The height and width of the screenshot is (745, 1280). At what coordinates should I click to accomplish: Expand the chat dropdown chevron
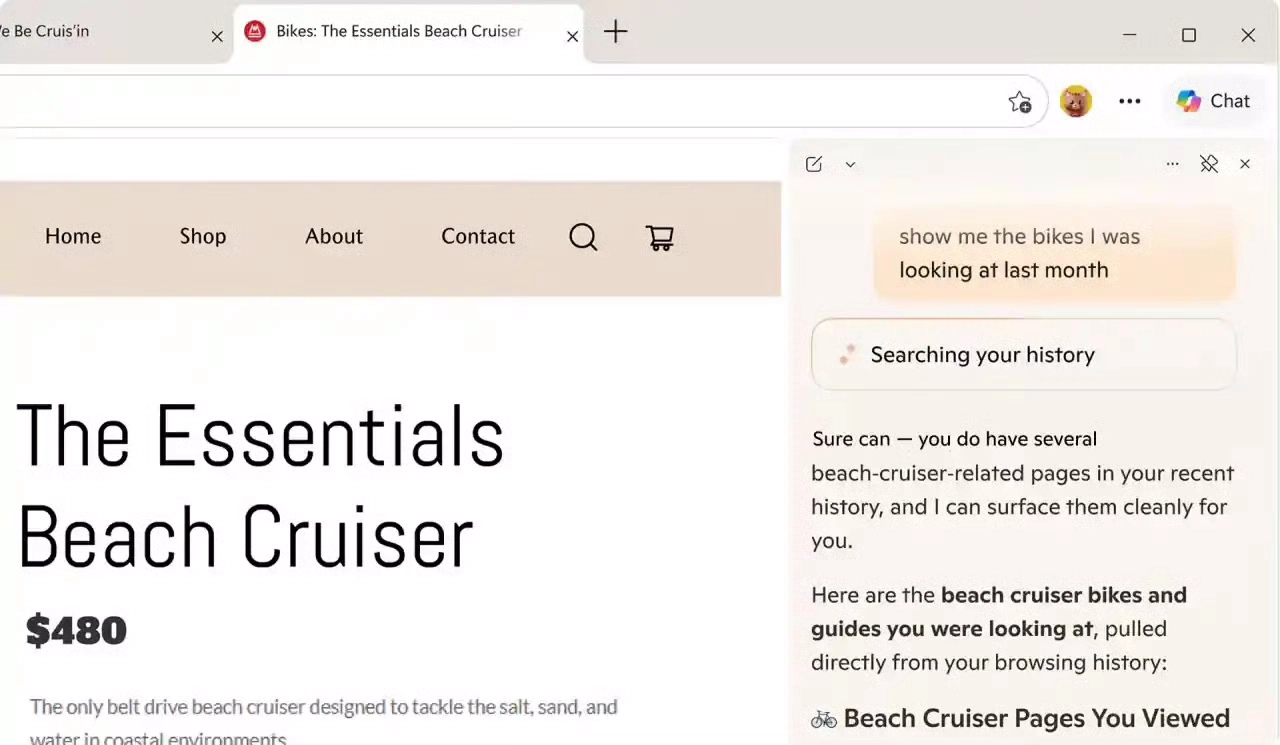point(850,164)
